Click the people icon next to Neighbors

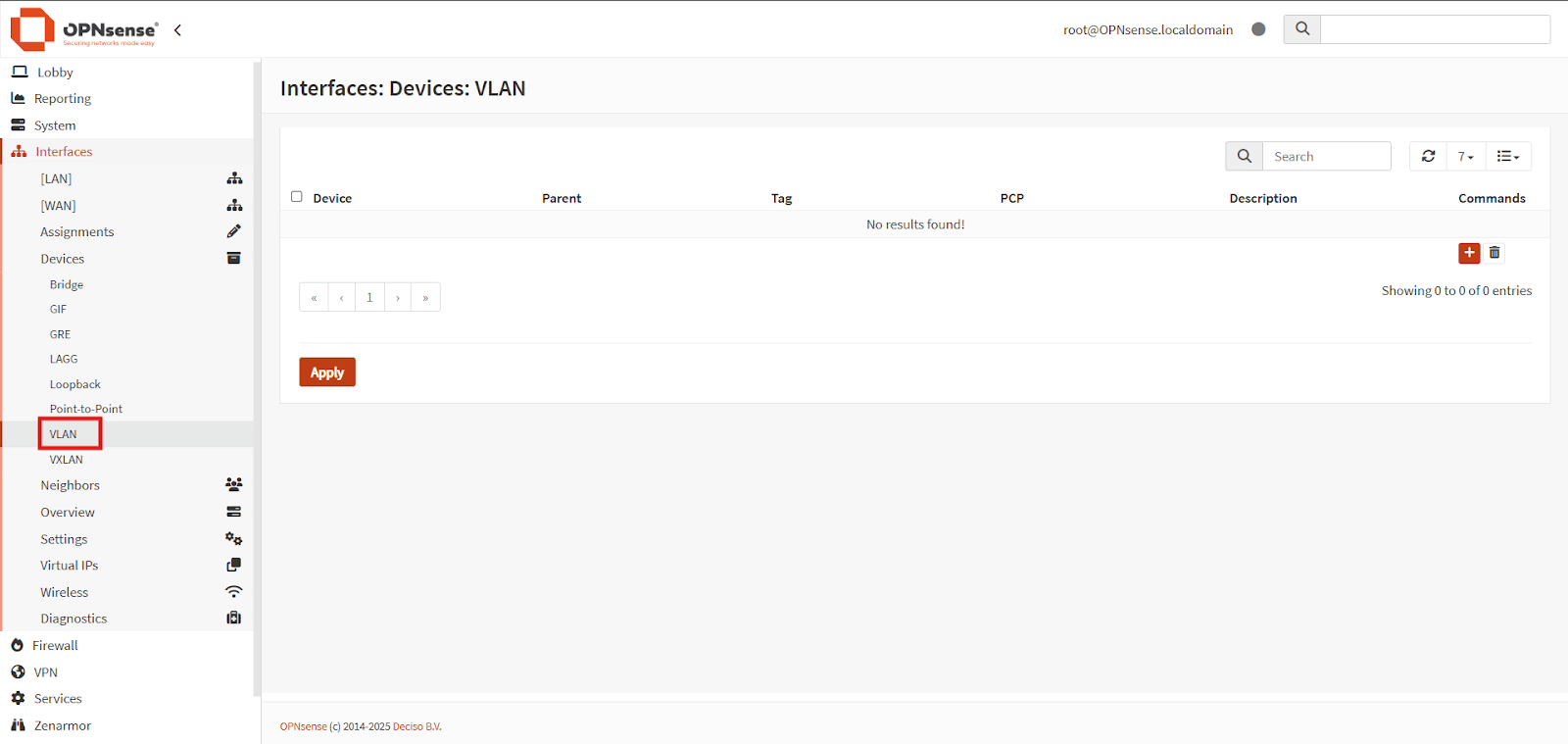point(233,484)
